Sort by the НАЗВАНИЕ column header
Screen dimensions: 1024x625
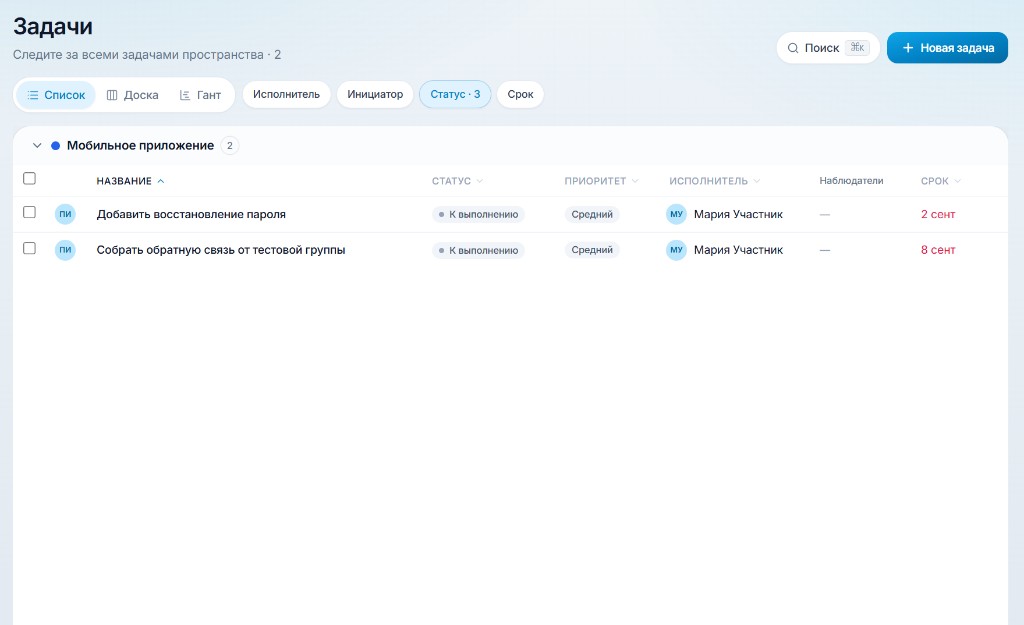click(x=131, y=181)
